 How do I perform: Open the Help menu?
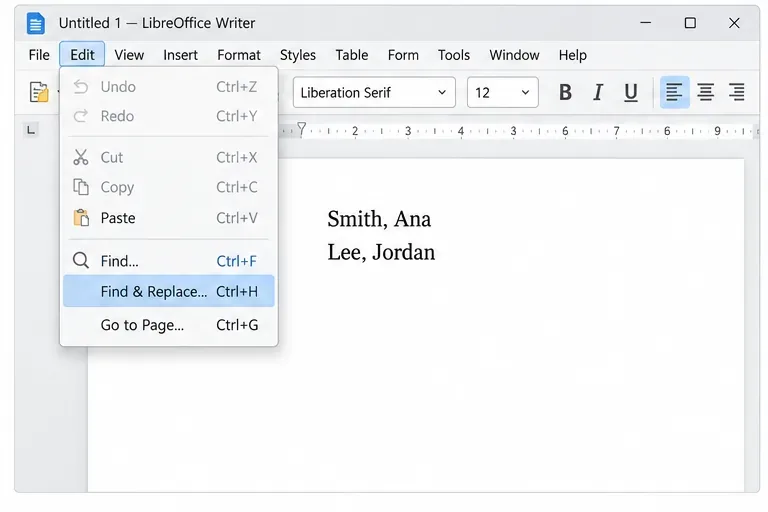coord(573,55)
